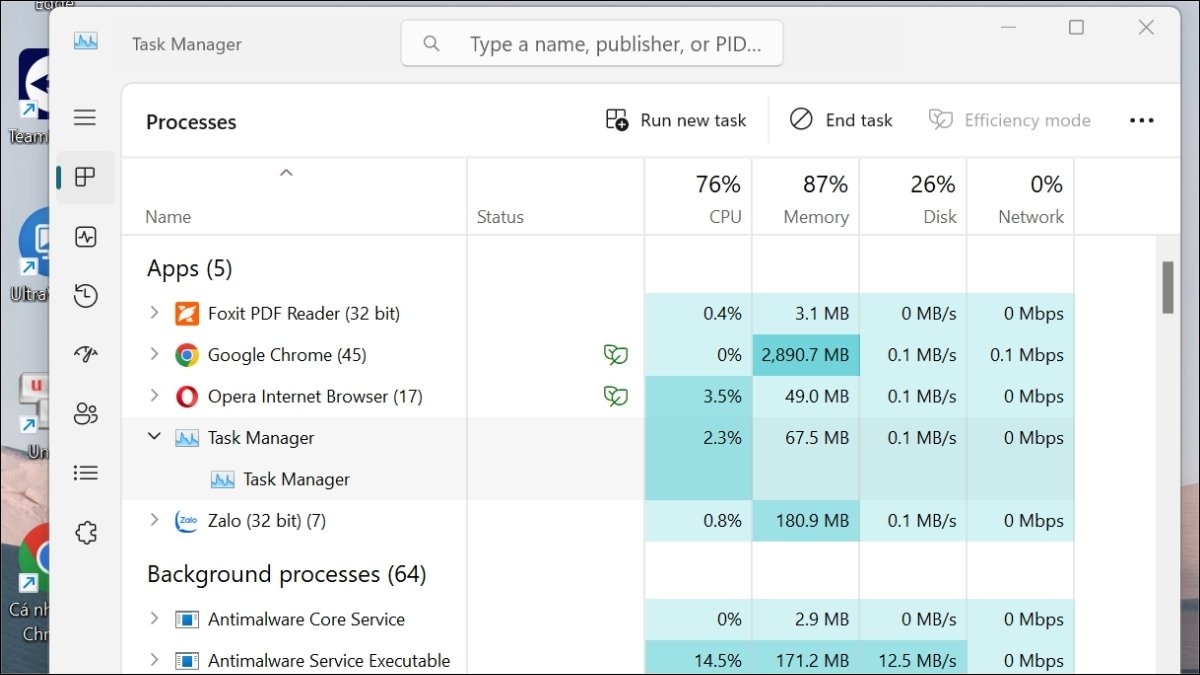Expand the Antimalware Core Service entry
The height and width of the screenshot is (675, 1200).
click(154, 619)
